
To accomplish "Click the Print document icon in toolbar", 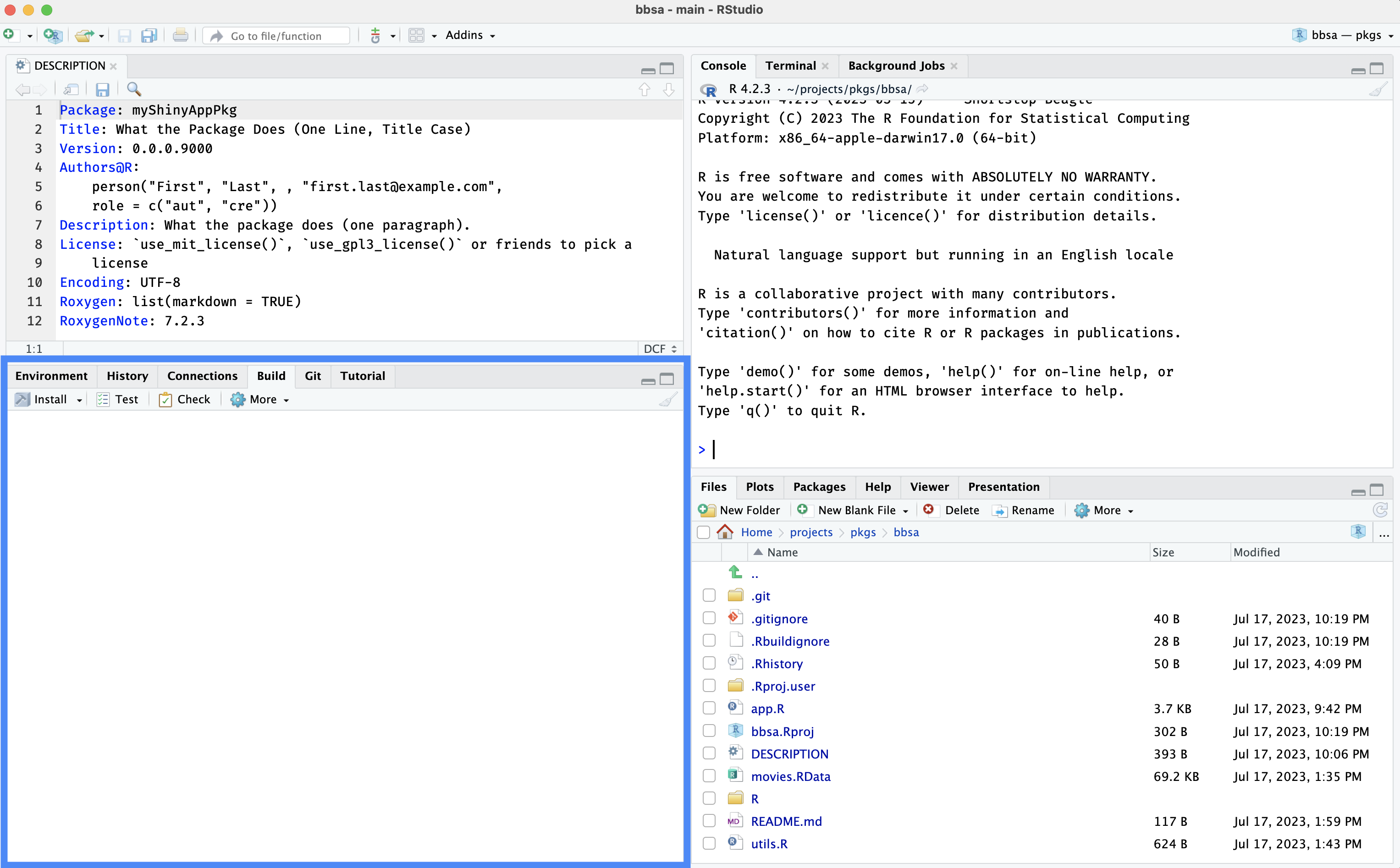I will (x=180, y=36).
